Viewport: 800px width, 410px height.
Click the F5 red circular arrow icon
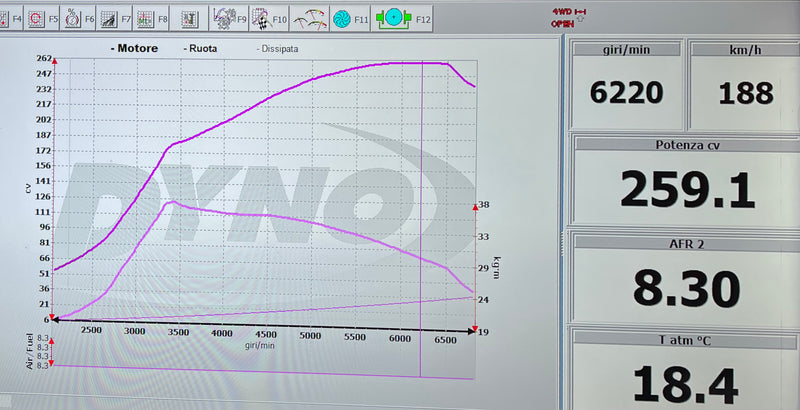(x=38, y=18)
